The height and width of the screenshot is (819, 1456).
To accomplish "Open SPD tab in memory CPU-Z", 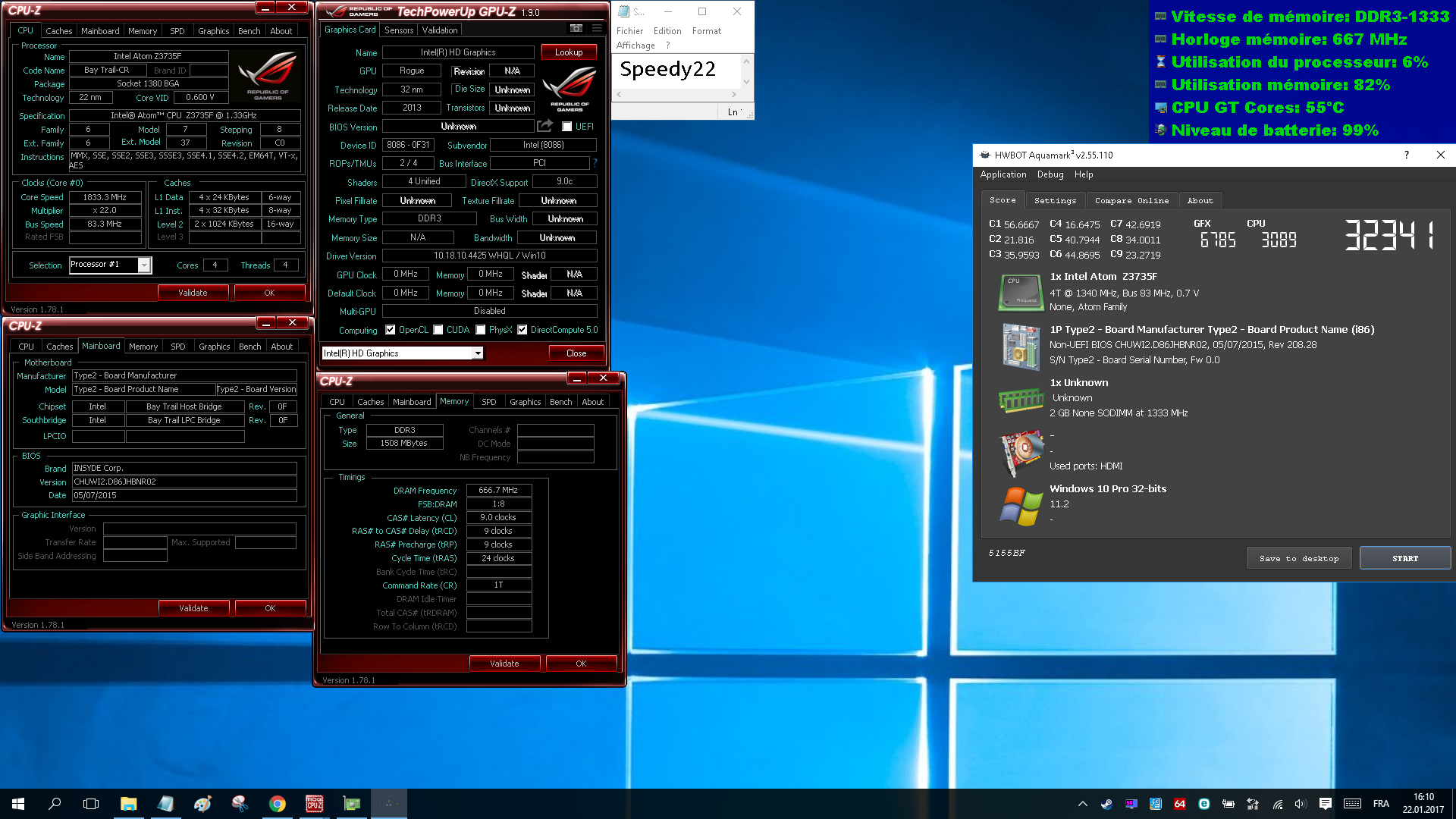I will click(488, 402).
